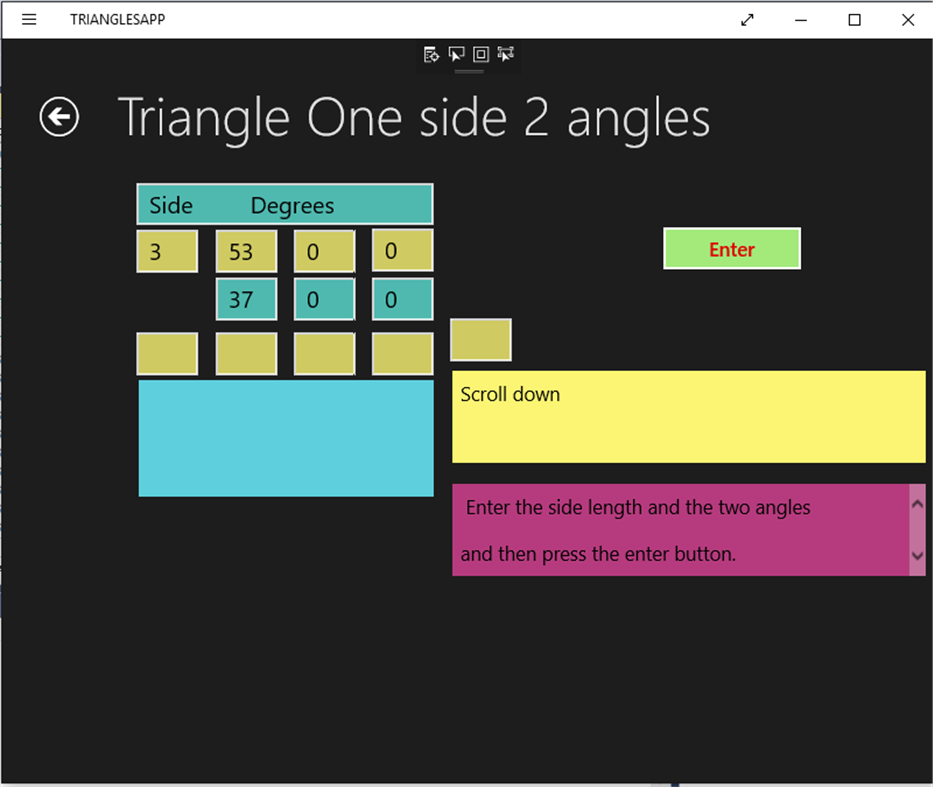This screenshot has width=933, height=787.
Task: Select the teal field showing 37
Action: (246, 299)
